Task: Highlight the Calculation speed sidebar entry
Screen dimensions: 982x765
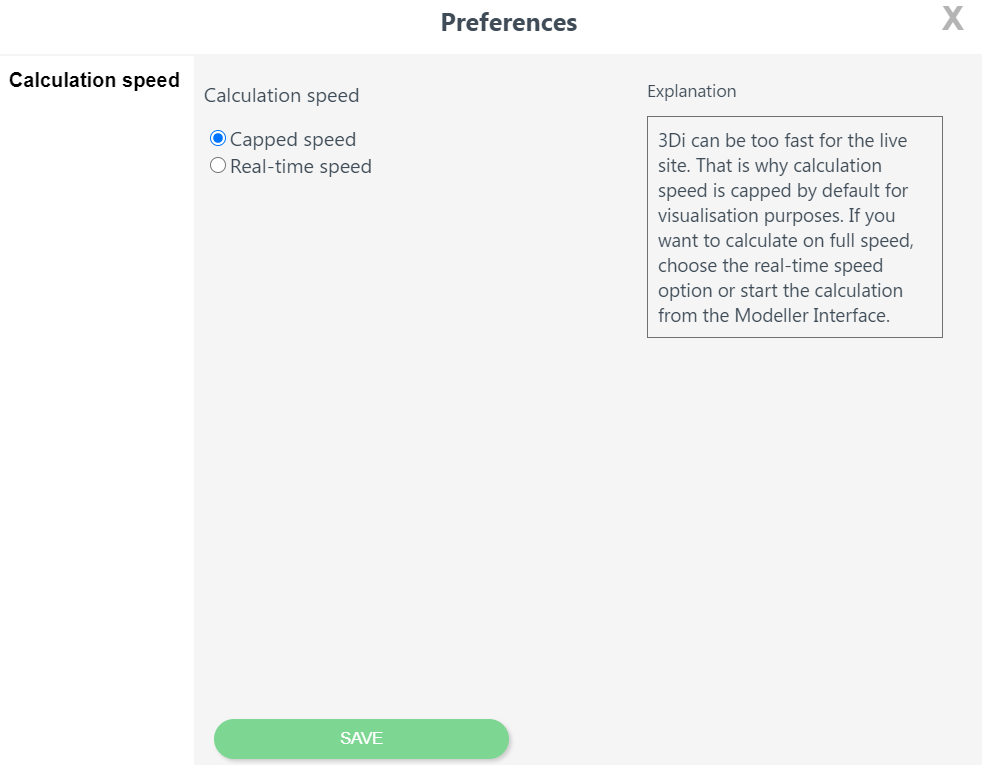Action: coord(95,80)
